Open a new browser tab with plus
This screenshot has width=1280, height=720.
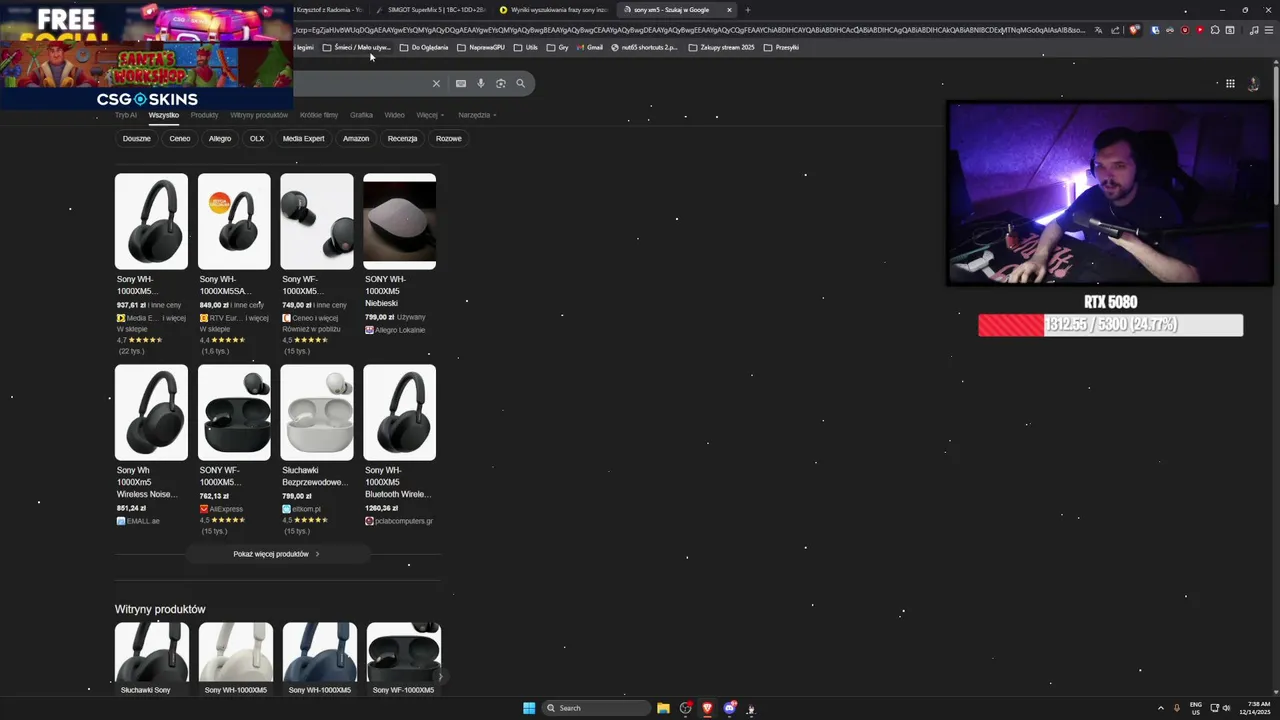pyautogui.click(x=747, y=10)
